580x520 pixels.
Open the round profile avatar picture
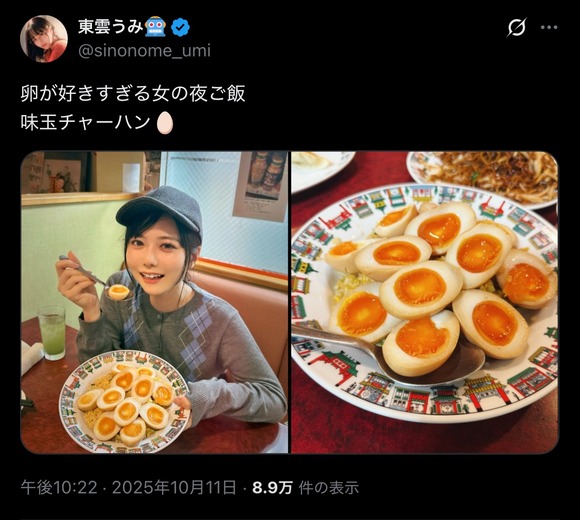point(44,39)
